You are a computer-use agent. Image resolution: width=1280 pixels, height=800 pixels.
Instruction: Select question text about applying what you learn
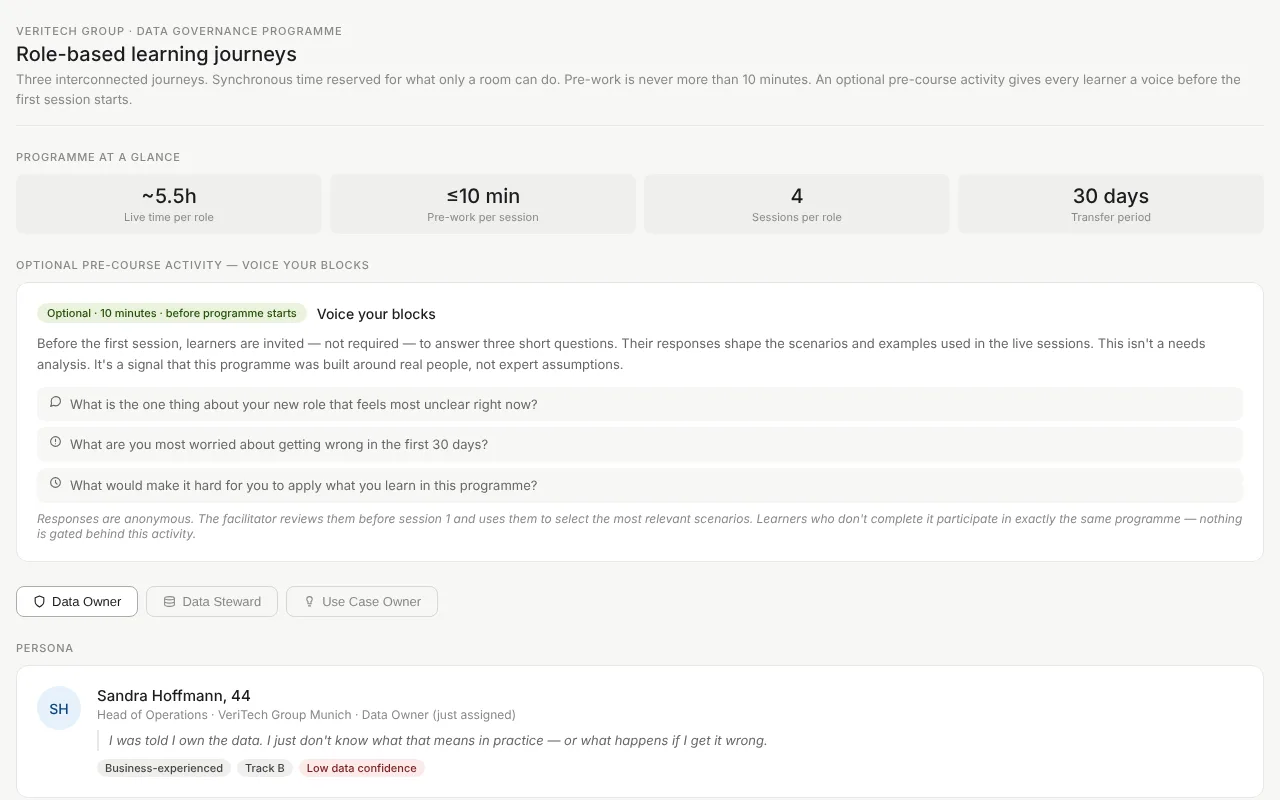pos(304,485)
